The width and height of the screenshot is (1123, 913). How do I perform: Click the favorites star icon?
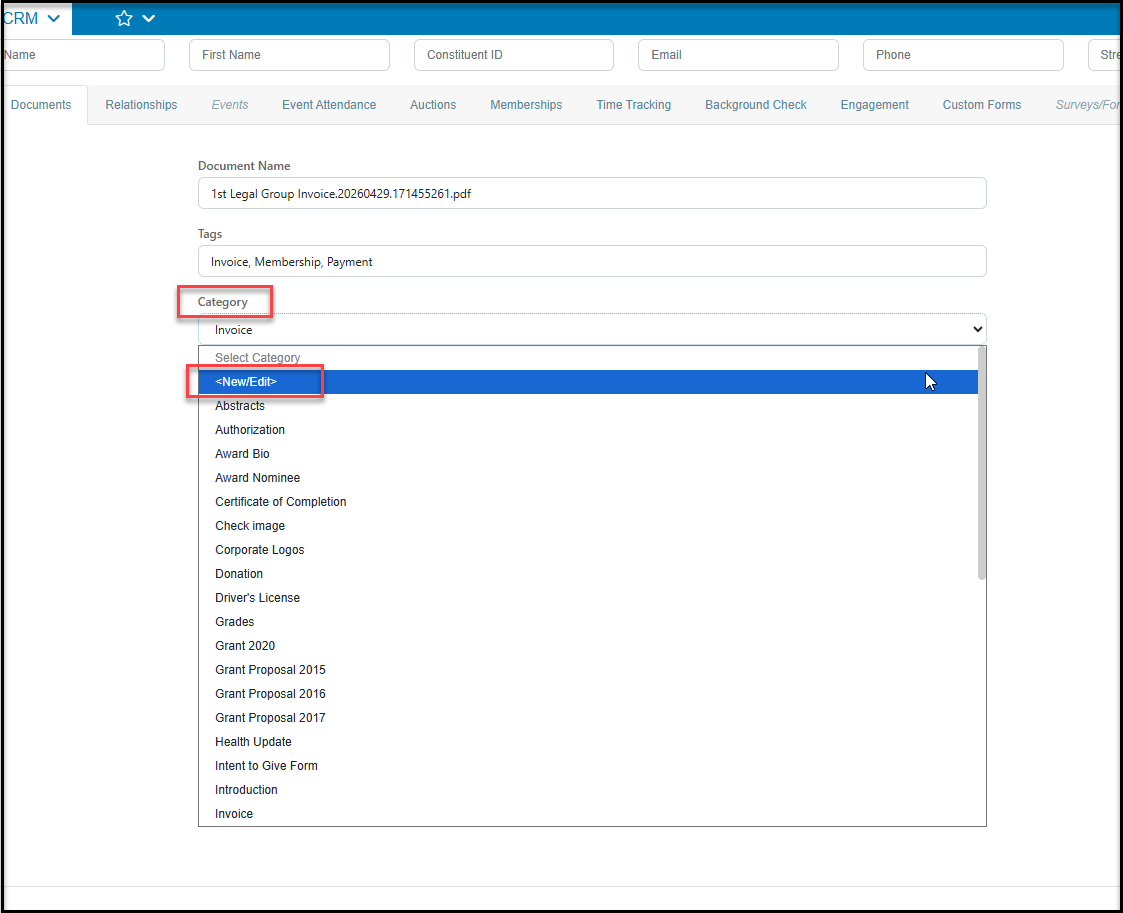tap(124, 19)
